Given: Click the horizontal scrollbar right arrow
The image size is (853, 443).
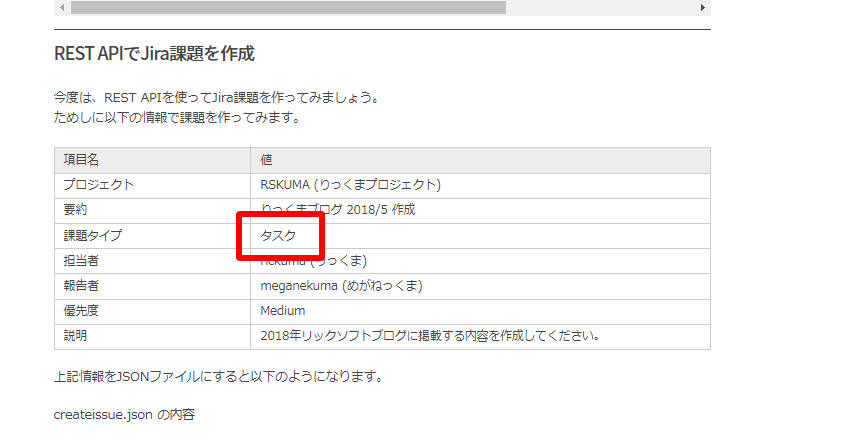Looking at the screenshot, I should click(702, 8).
